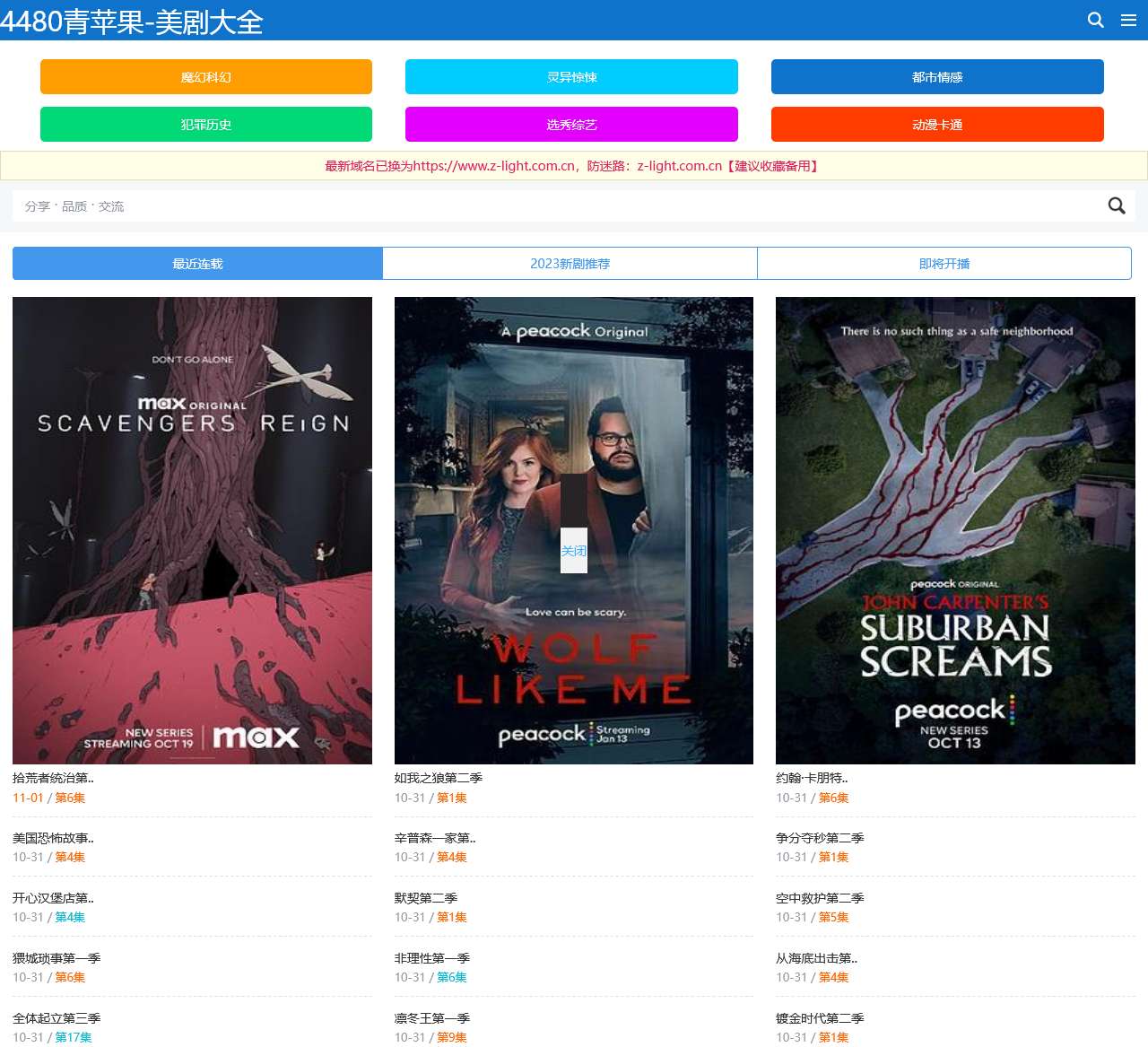
Task: Open the 动漫卡通 category
Action: click(937, 125)
